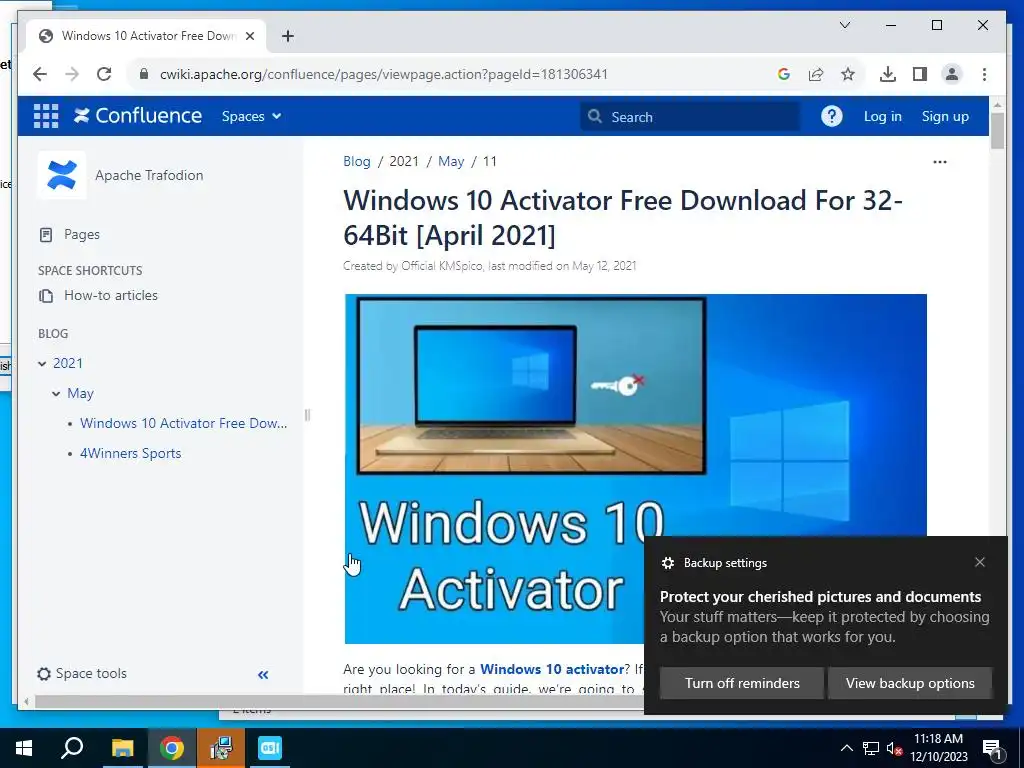Show hidden system tray icons

click(846, 748)
